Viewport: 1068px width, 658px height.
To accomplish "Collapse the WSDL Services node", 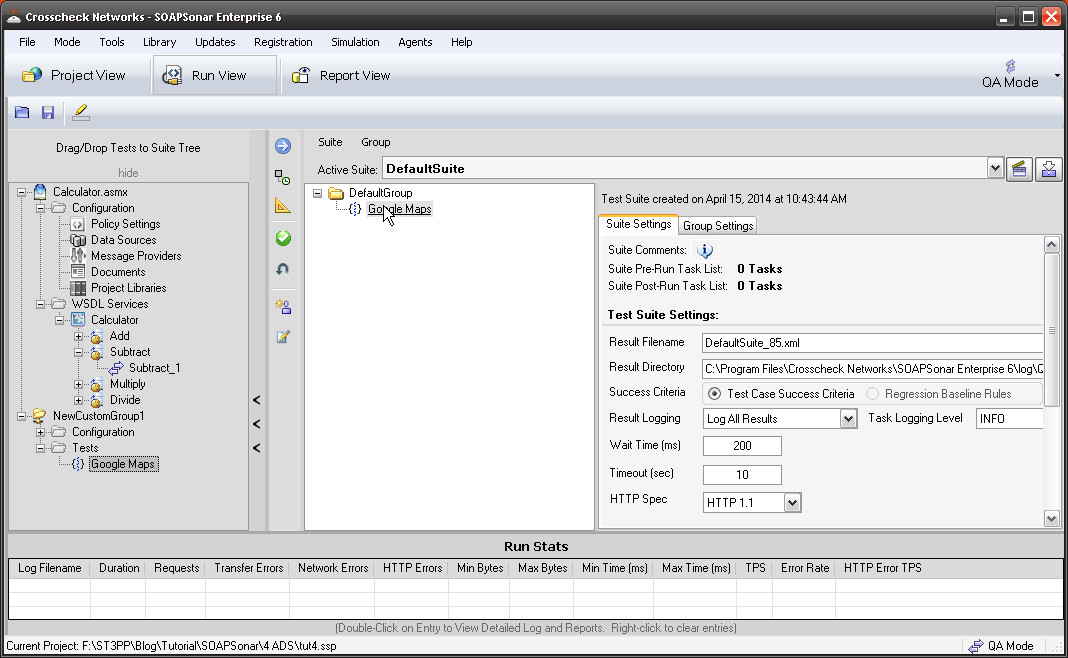I will coord(40,304).
